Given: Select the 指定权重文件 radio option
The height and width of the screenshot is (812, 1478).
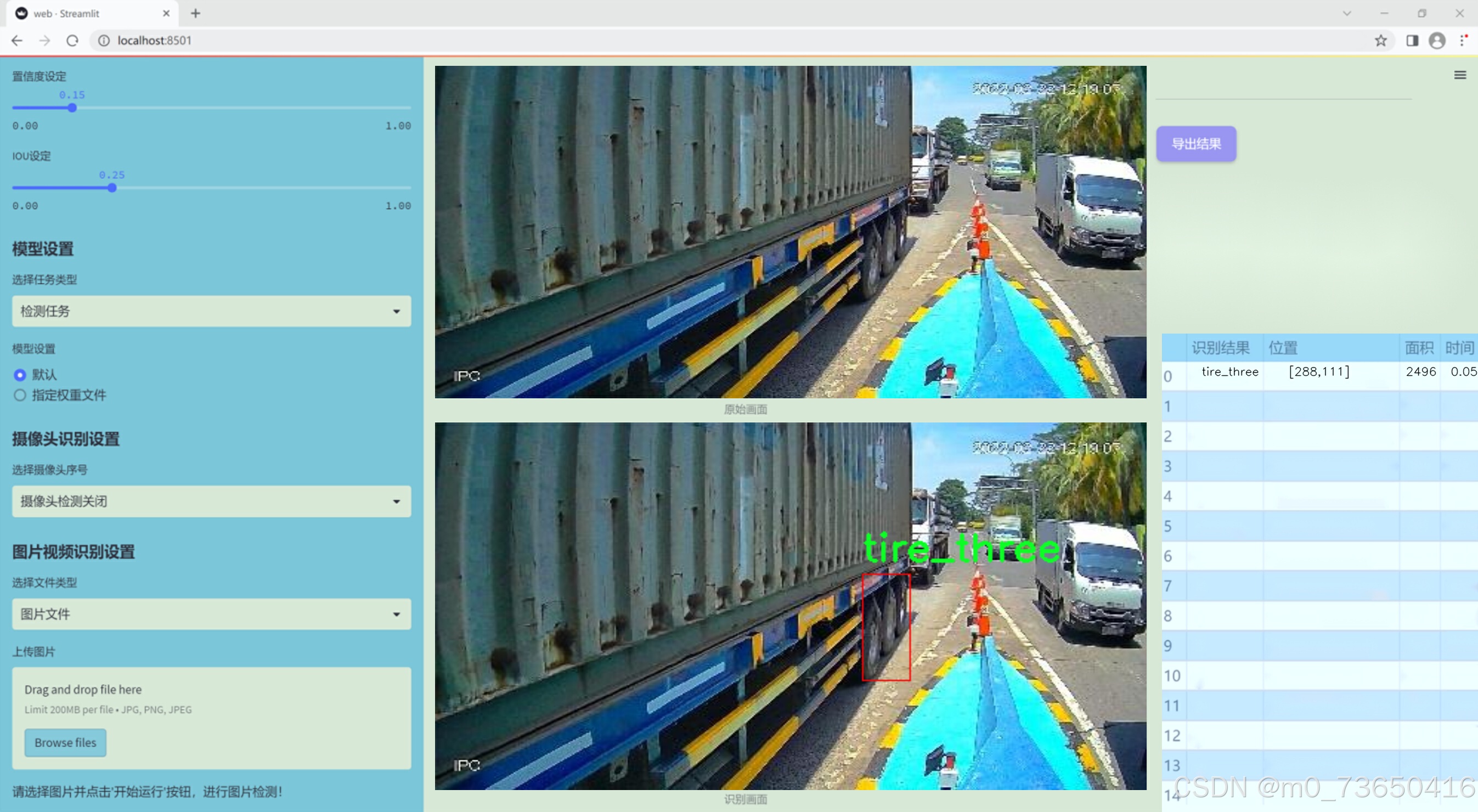Looking at the screenshot, I should click(x=20, y=395).
